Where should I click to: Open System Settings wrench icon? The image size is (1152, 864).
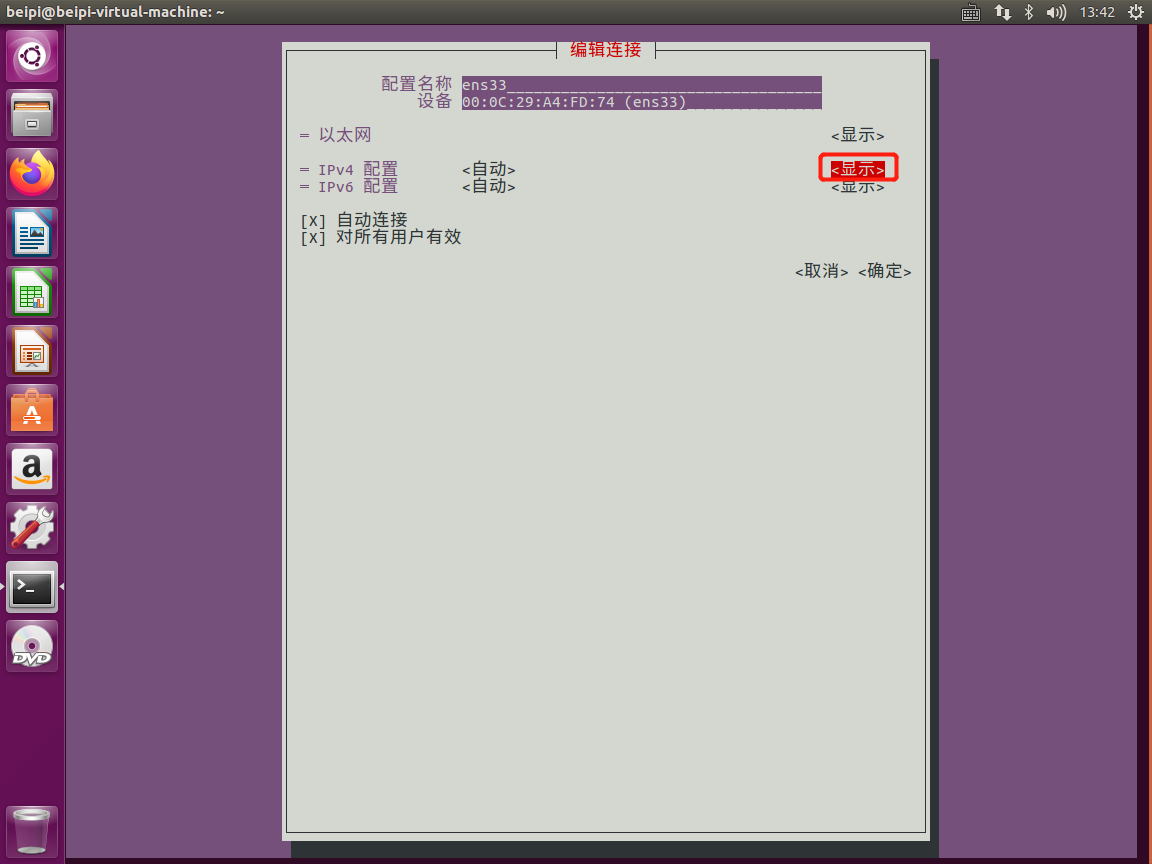click(32, 528)
